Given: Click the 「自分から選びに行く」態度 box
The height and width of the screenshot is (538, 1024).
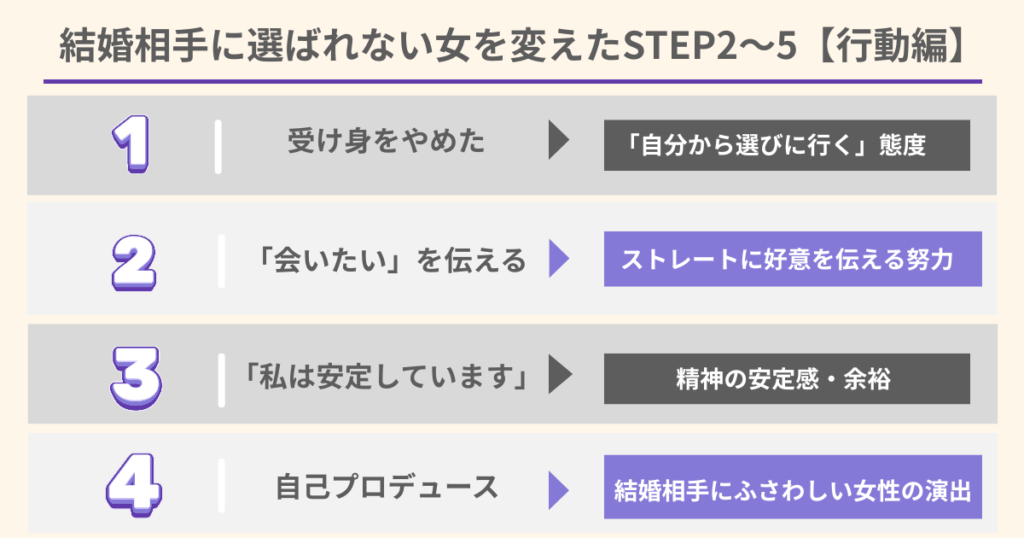Looking at the screenshot, I should point(787,145).
